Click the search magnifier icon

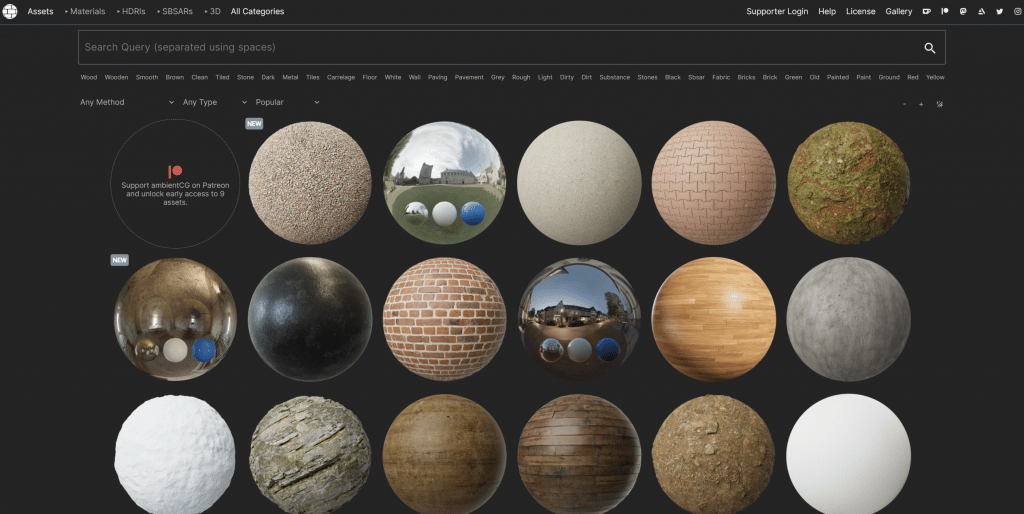[930, 48]
